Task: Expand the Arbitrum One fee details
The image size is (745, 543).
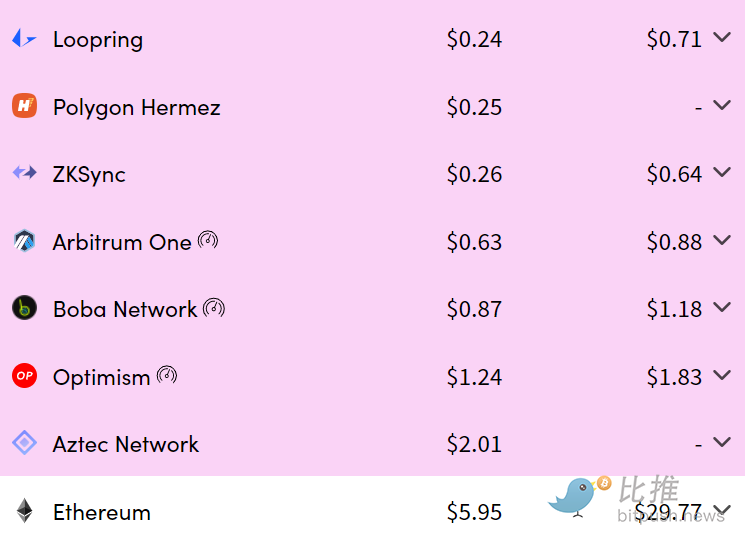Action: [x=722, y=240]
